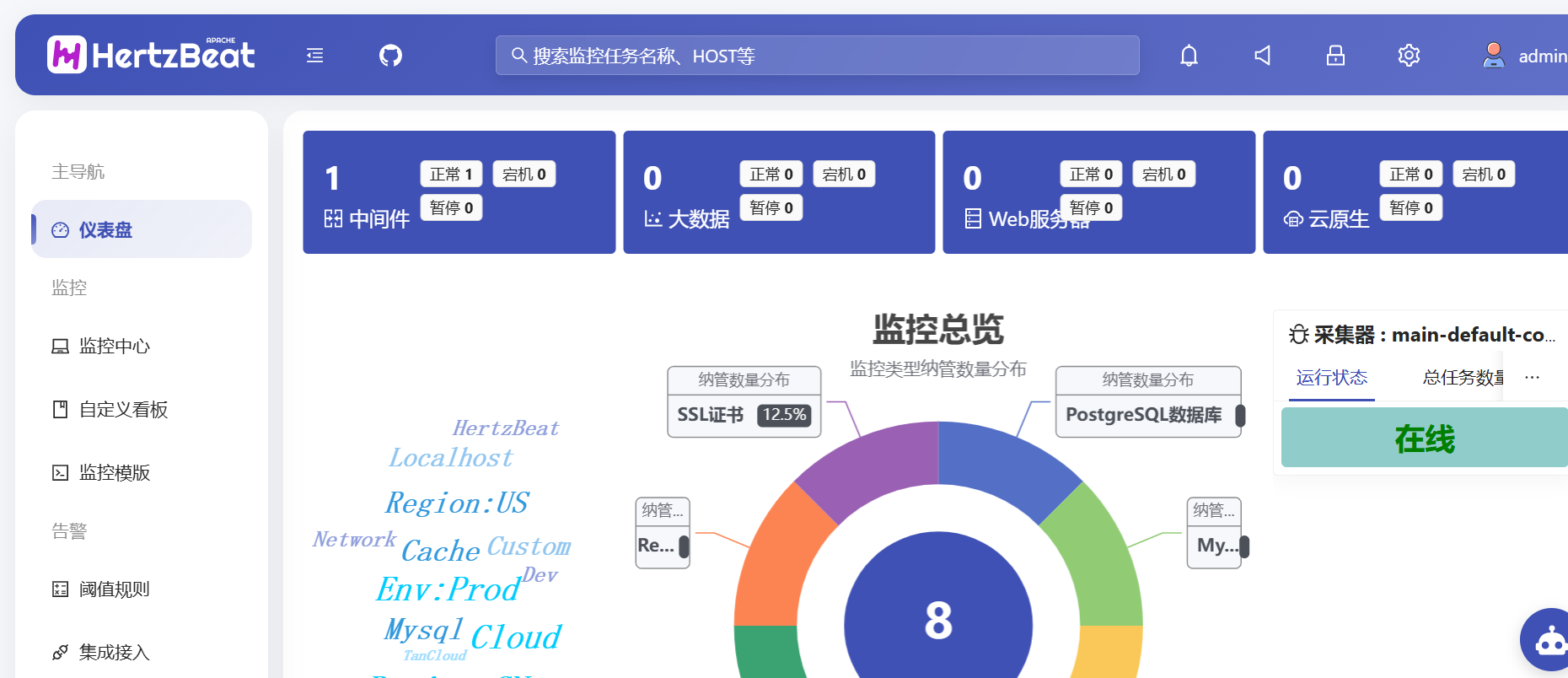Image resolution: width=1568 pixels, height=678 pixels.
Task: Click 正常 0 tag on 云原生 card
Action: 1411,174
